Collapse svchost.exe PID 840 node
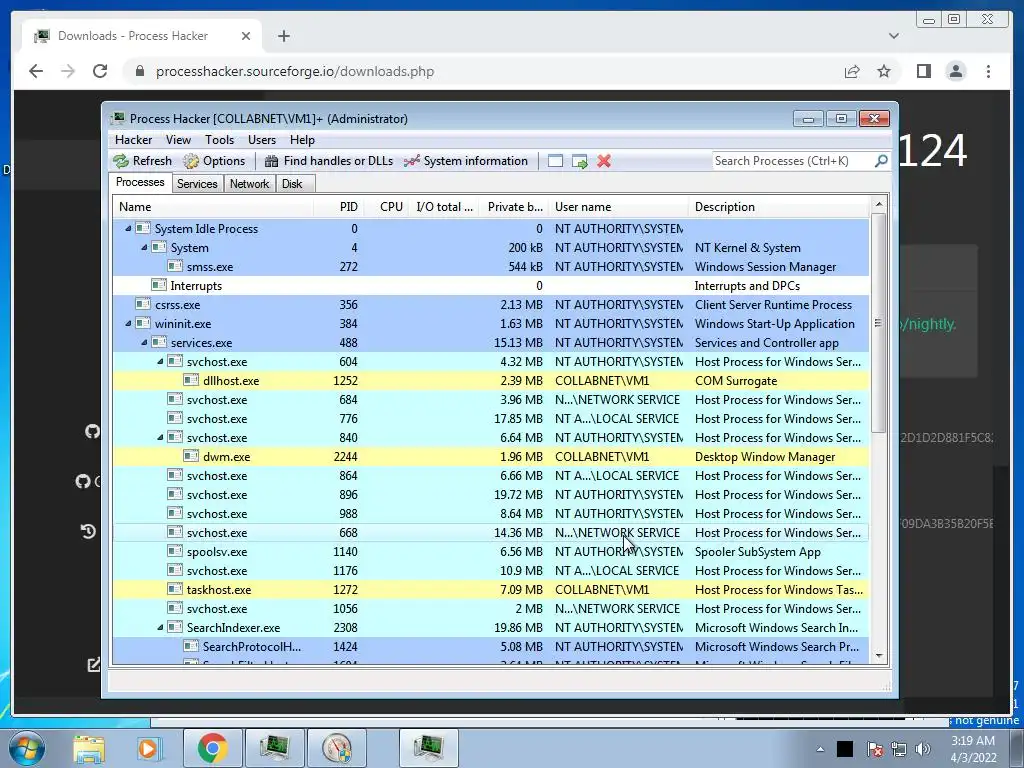The width and height of the screenshot is (1024, 768). [x=160, y=437]
